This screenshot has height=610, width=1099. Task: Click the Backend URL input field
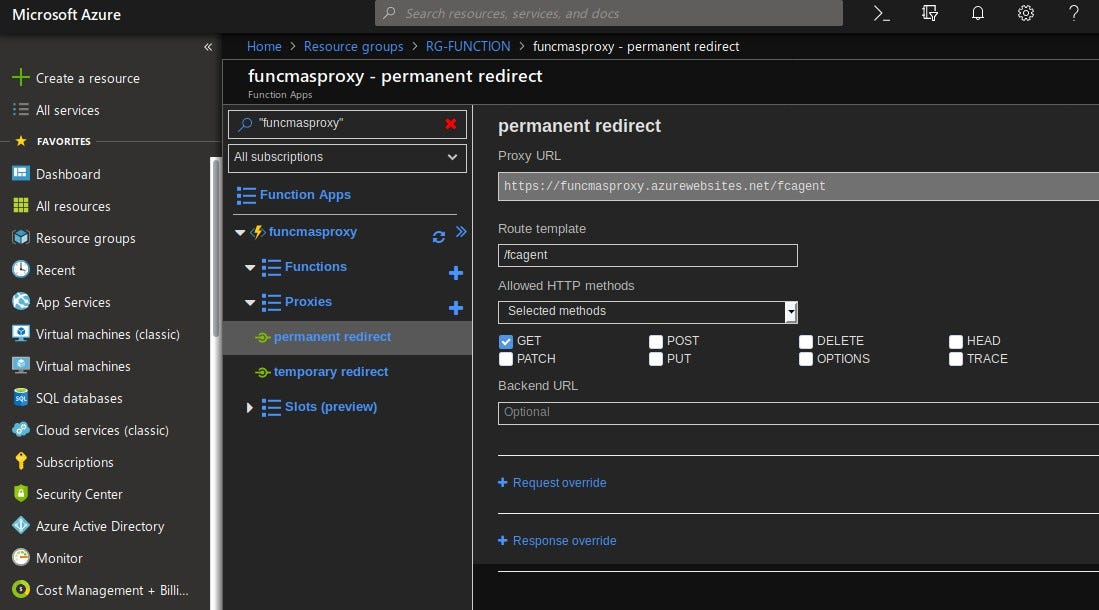(x=798, y=413)
